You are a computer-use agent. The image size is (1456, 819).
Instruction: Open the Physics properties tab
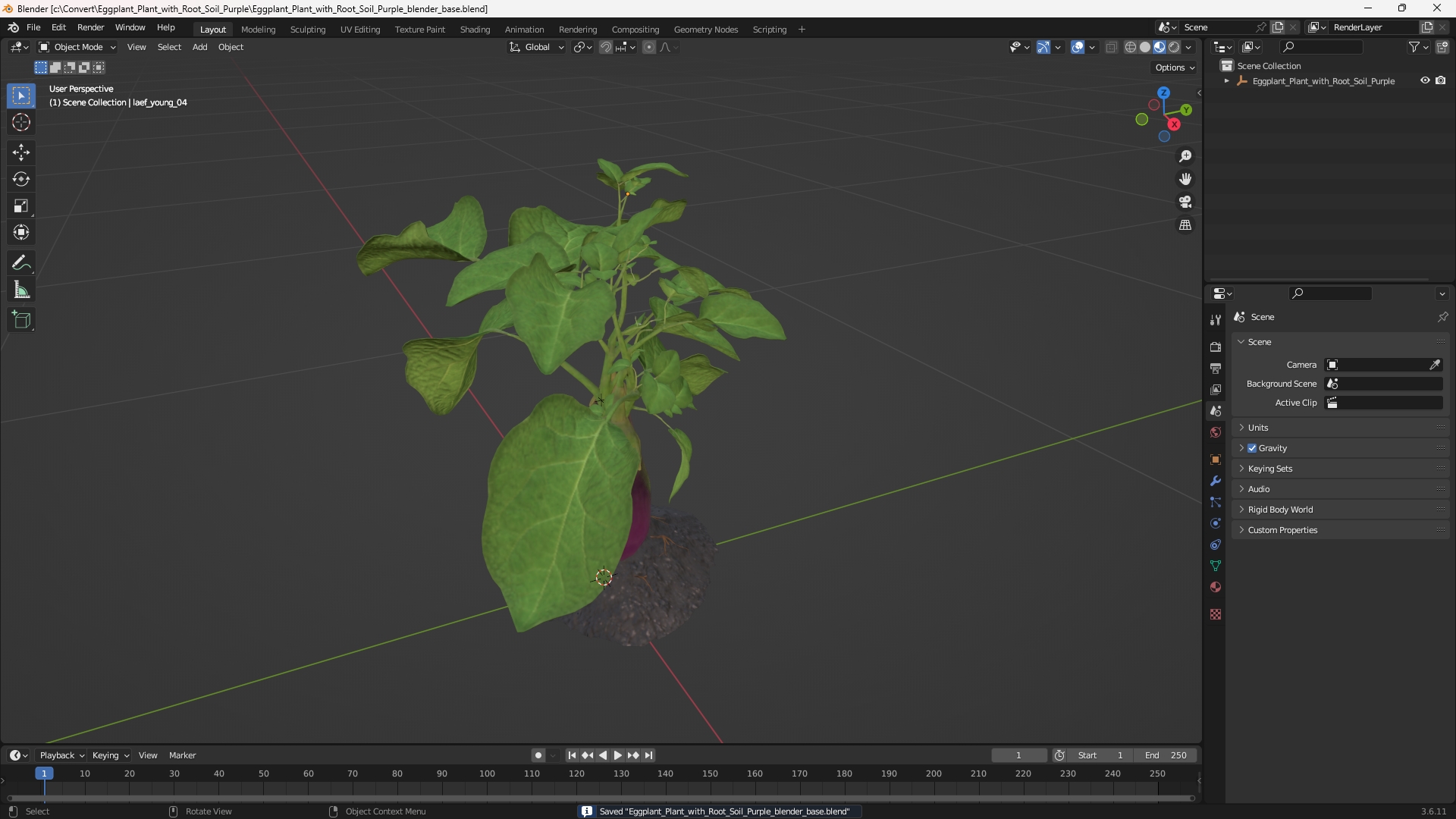[x=1216, y=523]
